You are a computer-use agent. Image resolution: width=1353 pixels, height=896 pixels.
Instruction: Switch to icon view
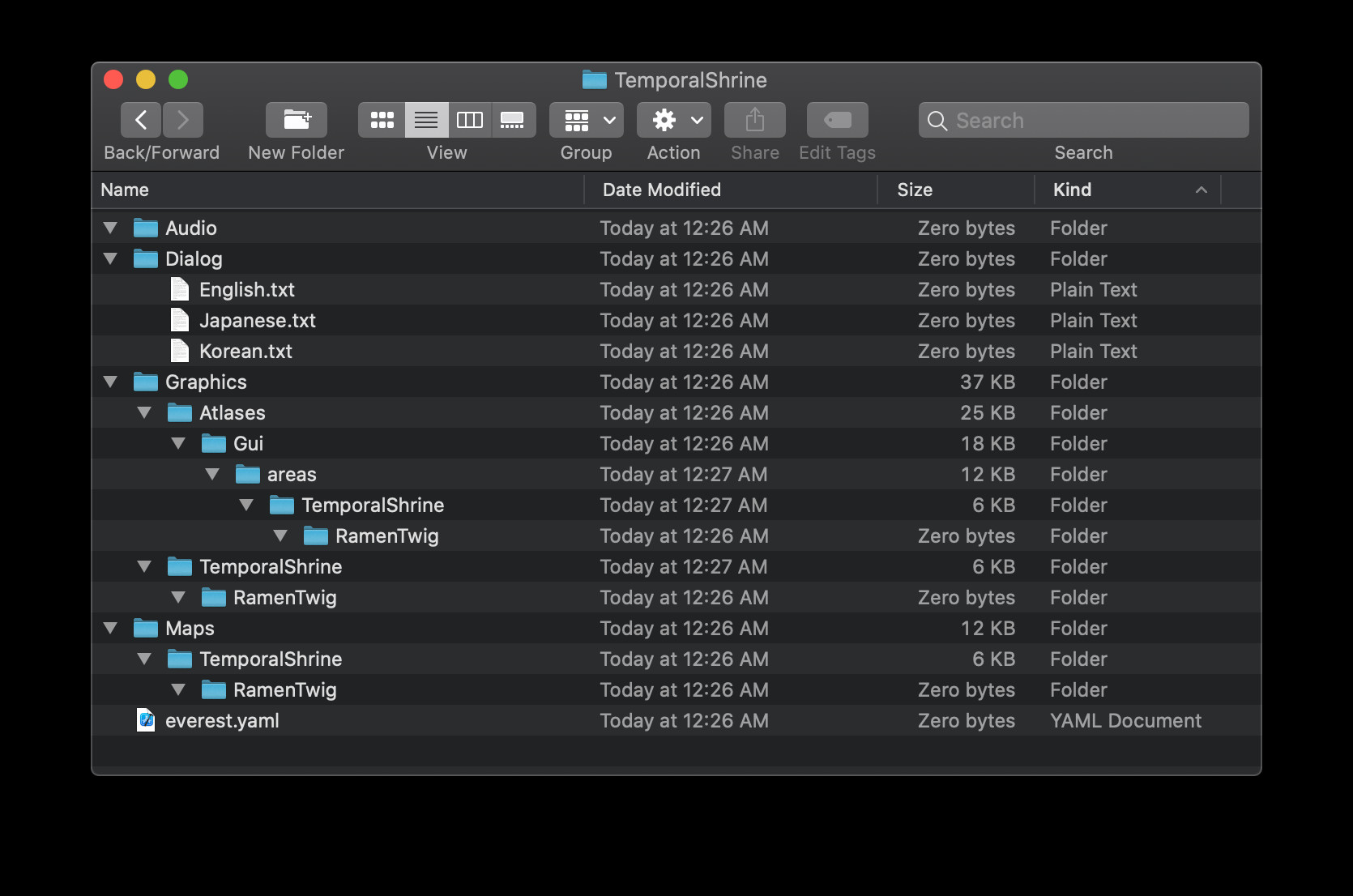pos(382,119)
